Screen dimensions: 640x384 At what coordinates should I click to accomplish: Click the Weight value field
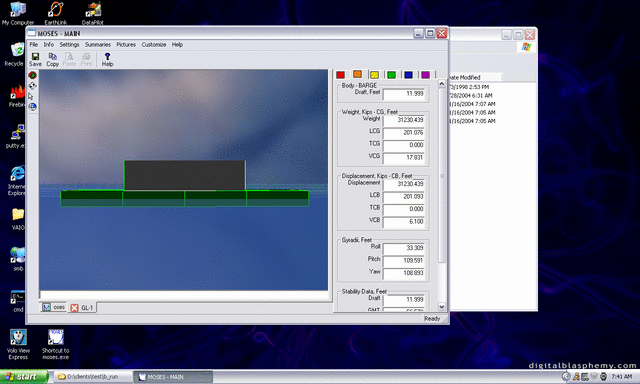click(x=404, y=120)
